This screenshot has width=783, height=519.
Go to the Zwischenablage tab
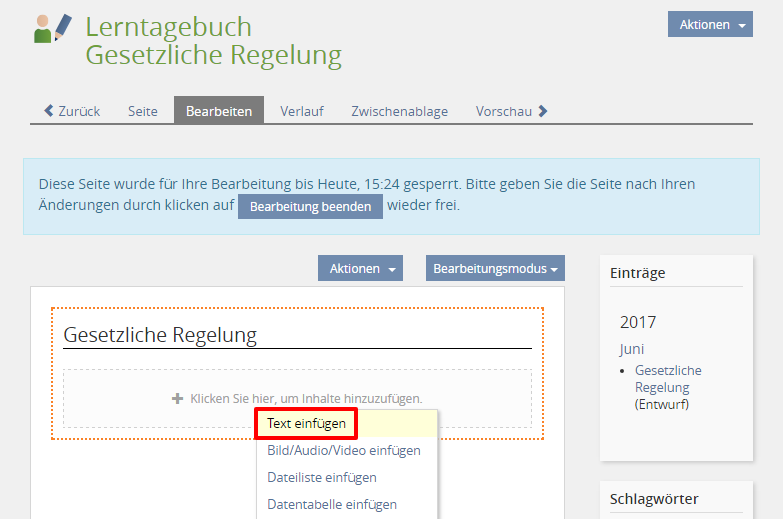click(399, 111)
